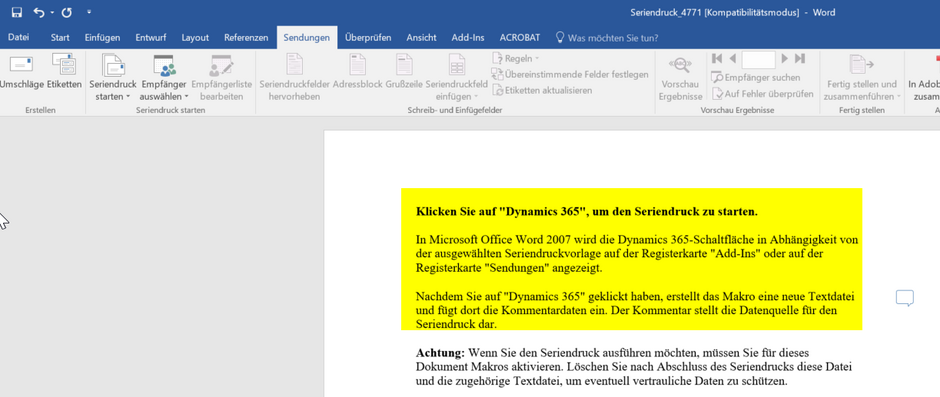Click Auf Fehler überprüfen
Image resolution: width=940 pixels, height=397 pixels.
763,94
